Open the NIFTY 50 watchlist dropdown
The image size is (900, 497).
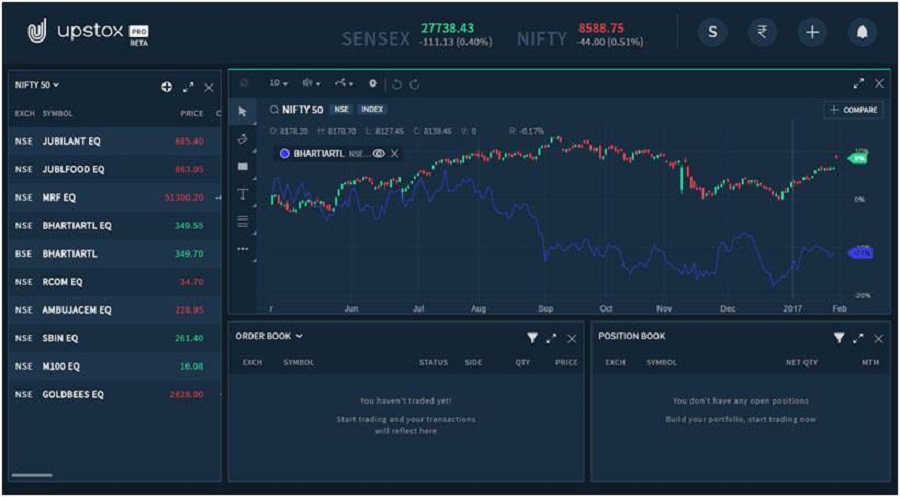[x=37, y=86]
